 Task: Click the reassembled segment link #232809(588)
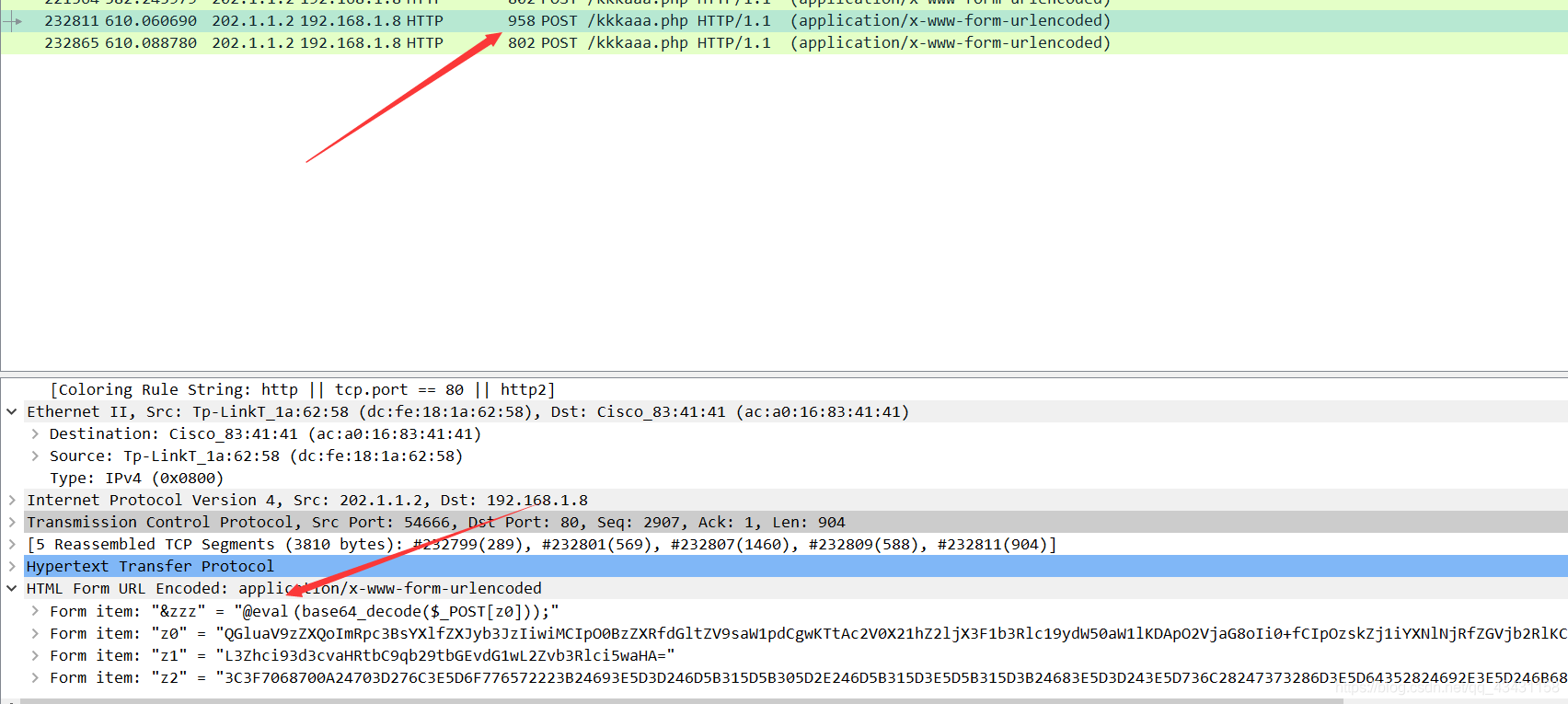(x=863, y=544)
